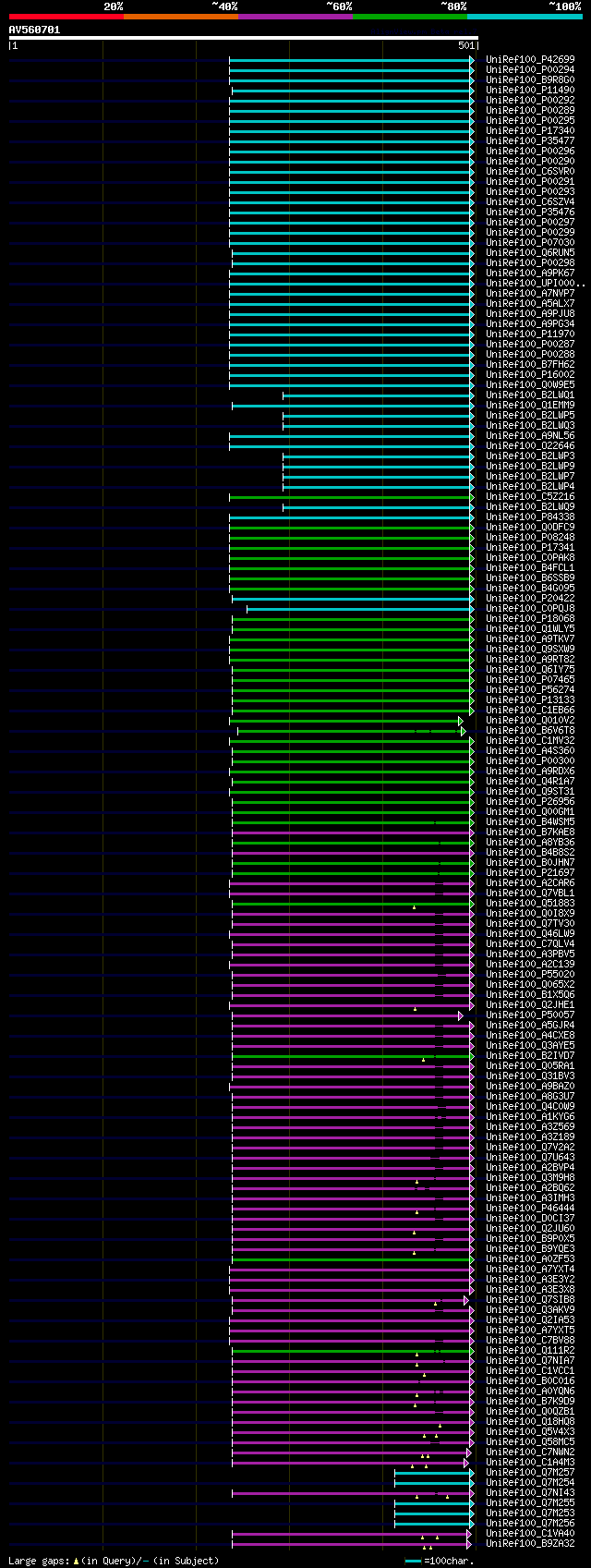Open hit UniRef100_Q7NI43

click(530, 1492)
